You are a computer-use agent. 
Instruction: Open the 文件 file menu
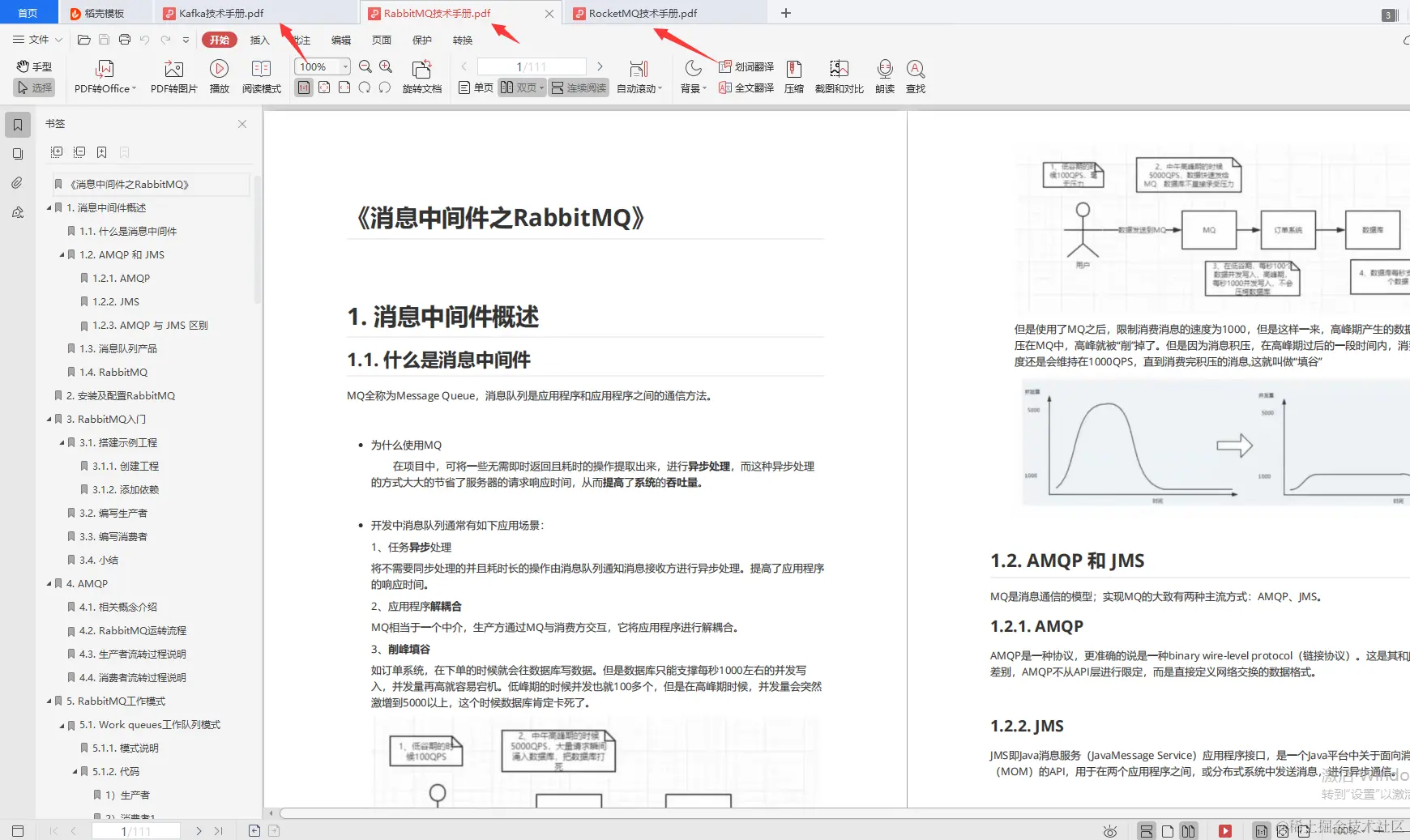[x=37, y=39]
